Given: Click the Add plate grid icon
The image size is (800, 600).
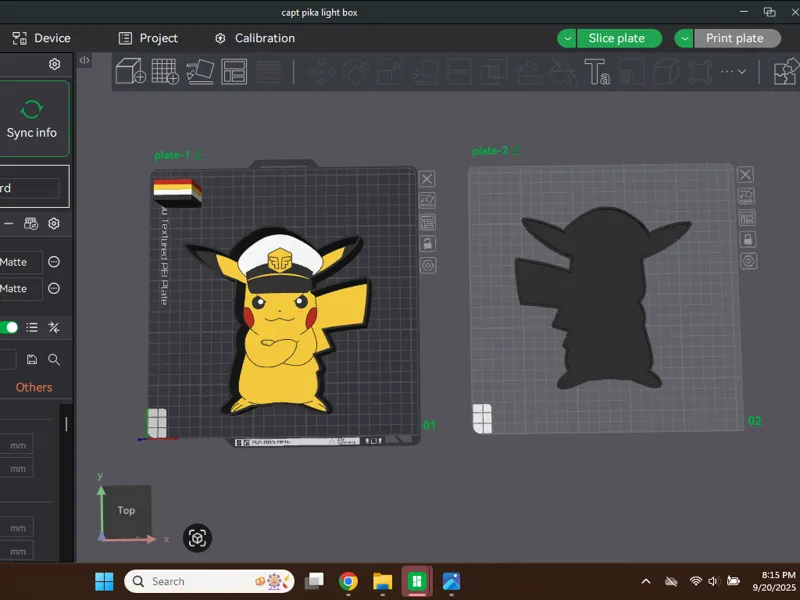Looking at the screenshot, I should [165, 71].
